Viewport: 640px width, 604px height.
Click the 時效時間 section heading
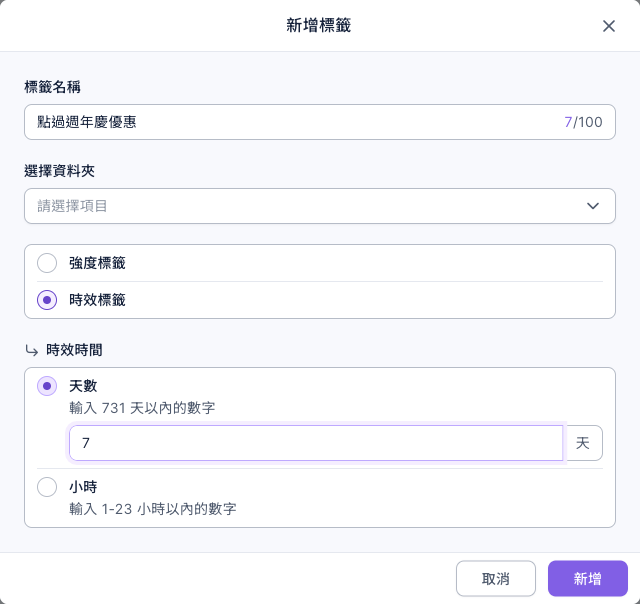[x=74, y=350]
